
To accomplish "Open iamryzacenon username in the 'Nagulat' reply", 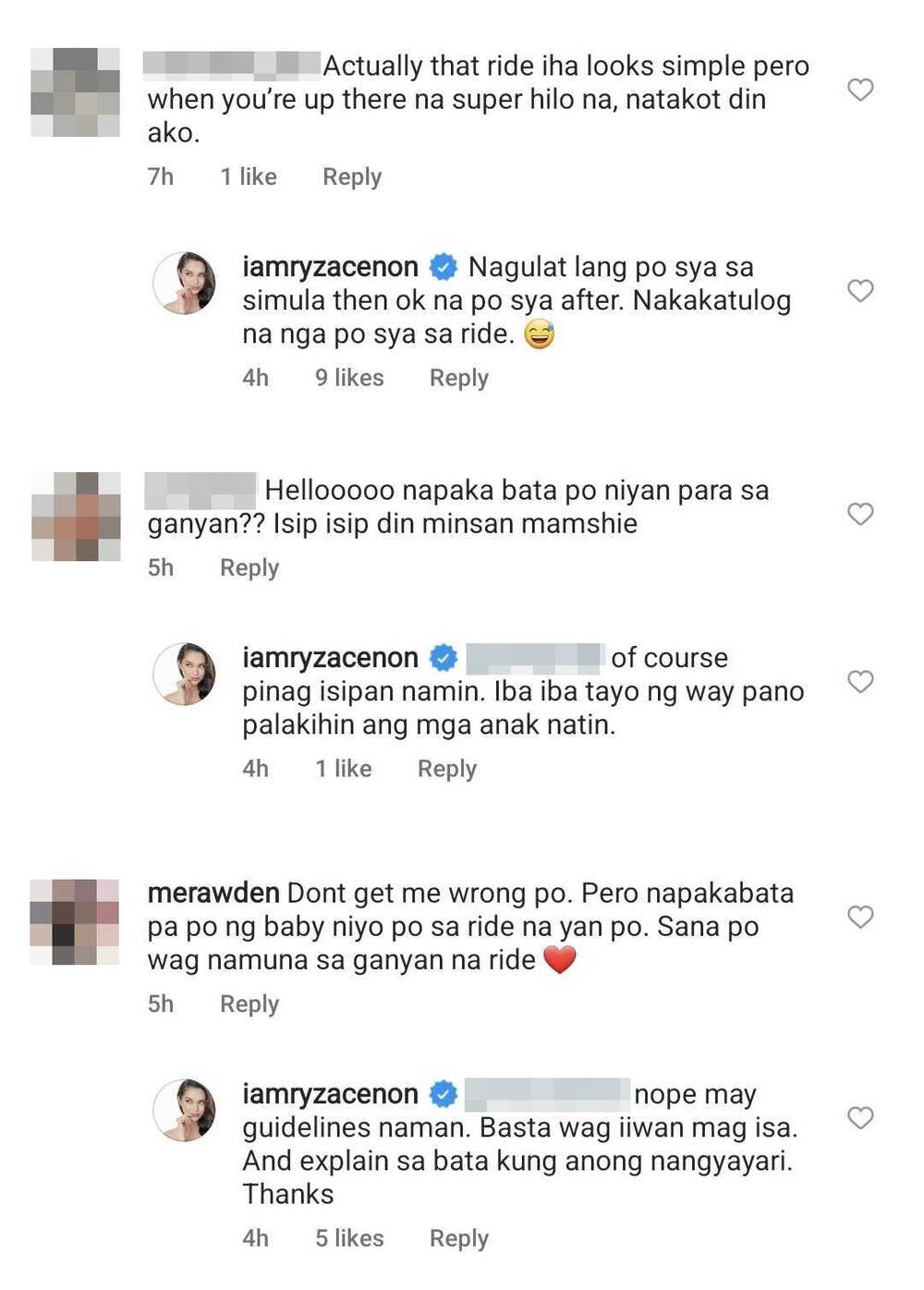I will pyautogui.click(x=330, y=267).
